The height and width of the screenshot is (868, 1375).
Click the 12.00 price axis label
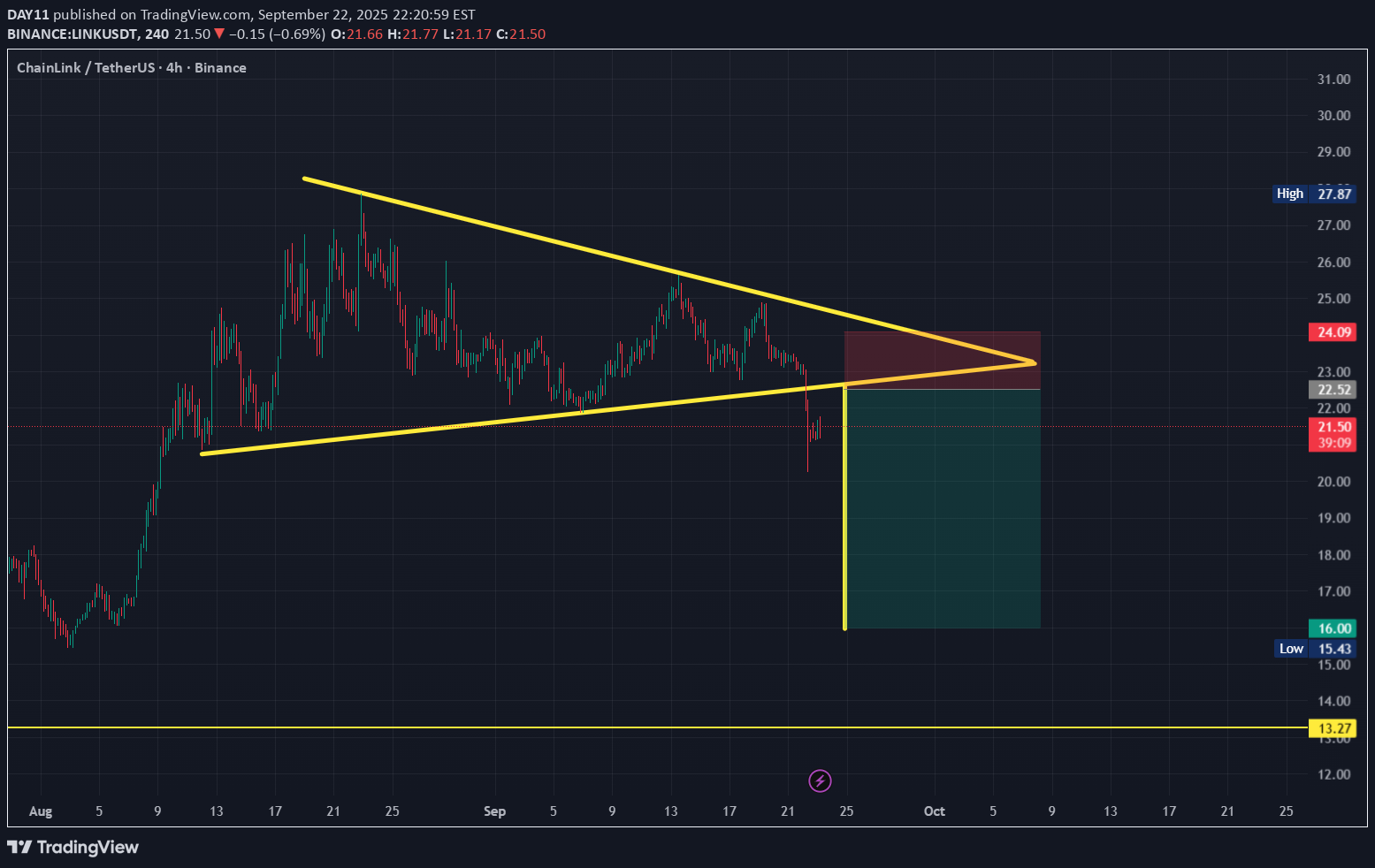(1333, 774)
